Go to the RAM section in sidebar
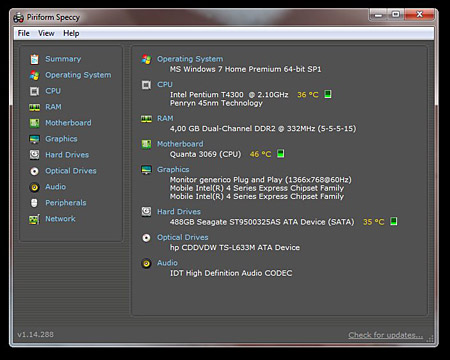The width and height of the screenshot is (450, 360). point(53,107)
